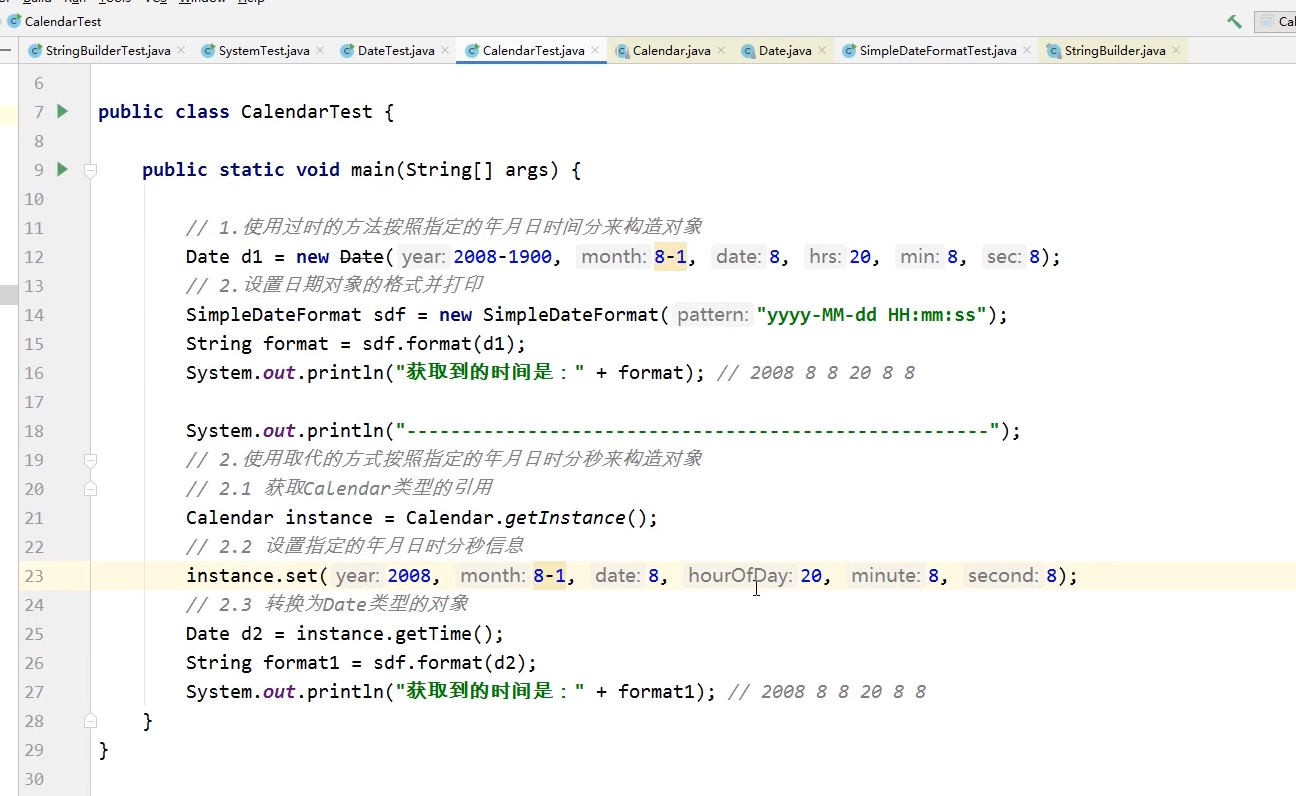This screenshot has width=1296, height=796.
Task: Close the SimpleDateFormatTest.java tab
Action: click(x=1027, y=50)
